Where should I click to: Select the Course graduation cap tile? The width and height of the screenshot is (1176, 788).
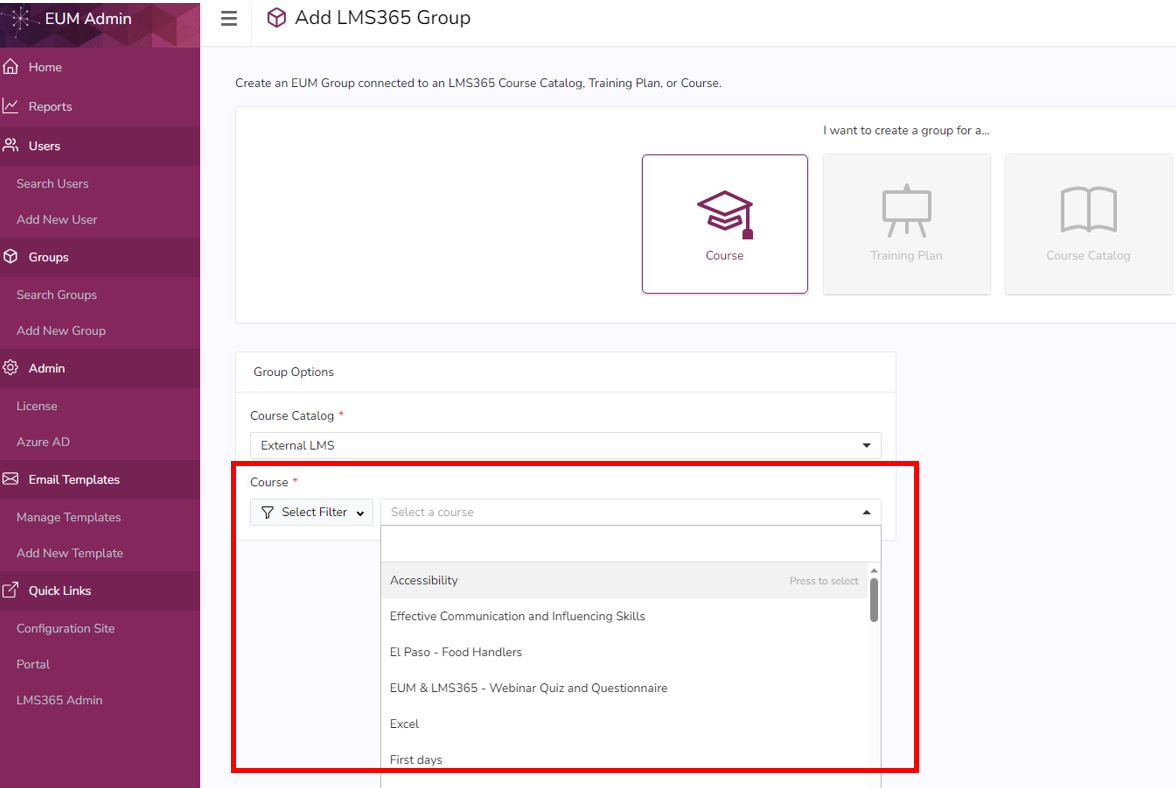coord(724,222)
